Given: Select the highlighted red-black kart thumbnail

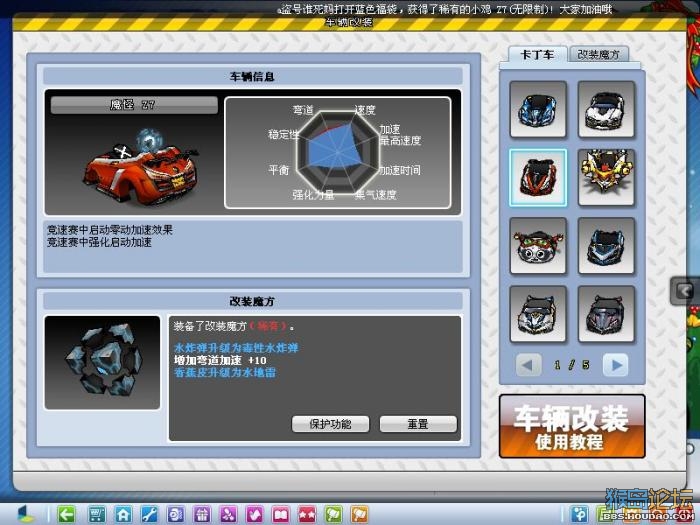Looking at the screenshot, I should coord(538,178).
